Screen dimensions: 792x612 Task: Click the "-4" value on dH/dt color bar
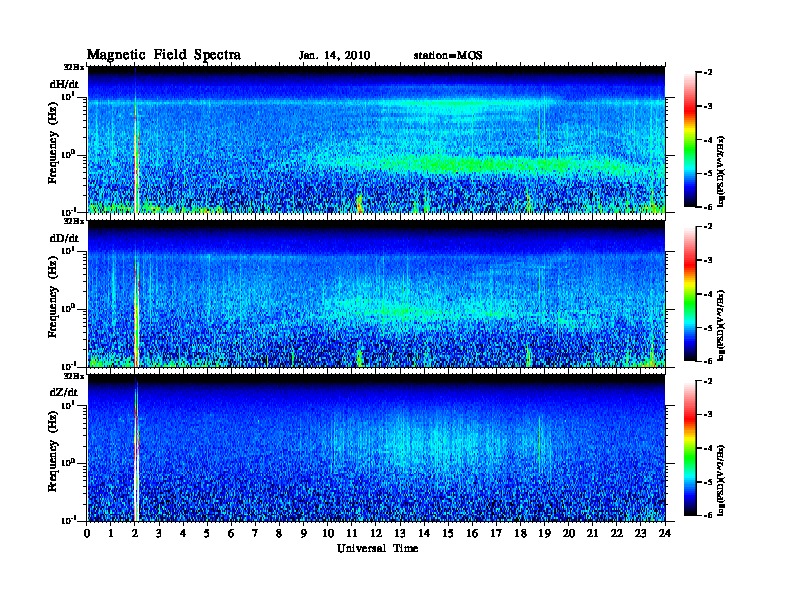pos(709,140)
